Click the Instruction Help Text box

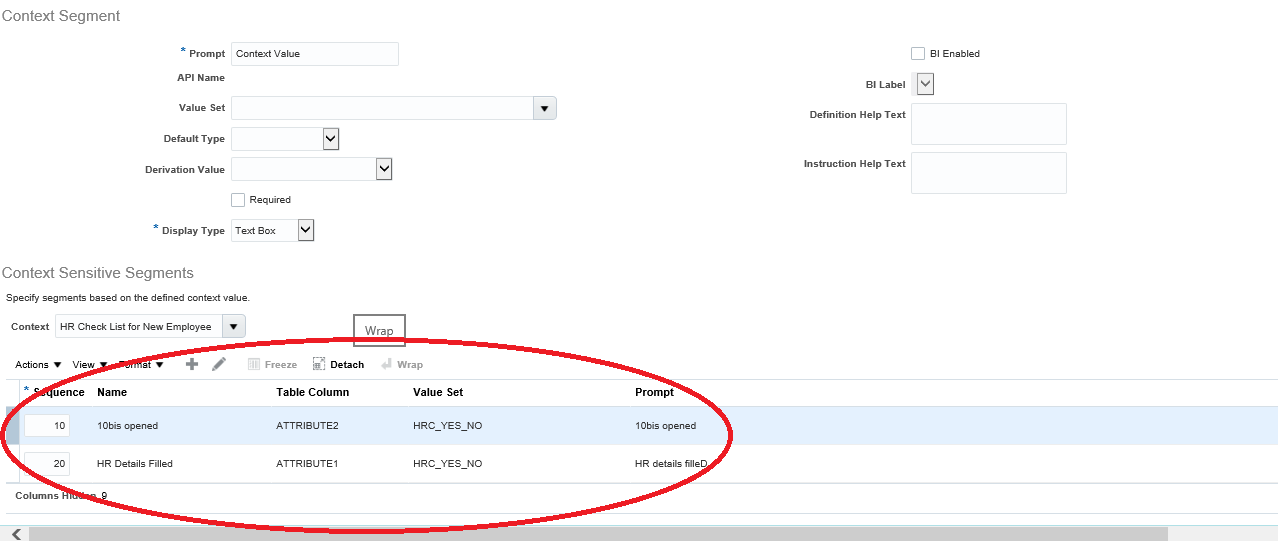(989, 173)
